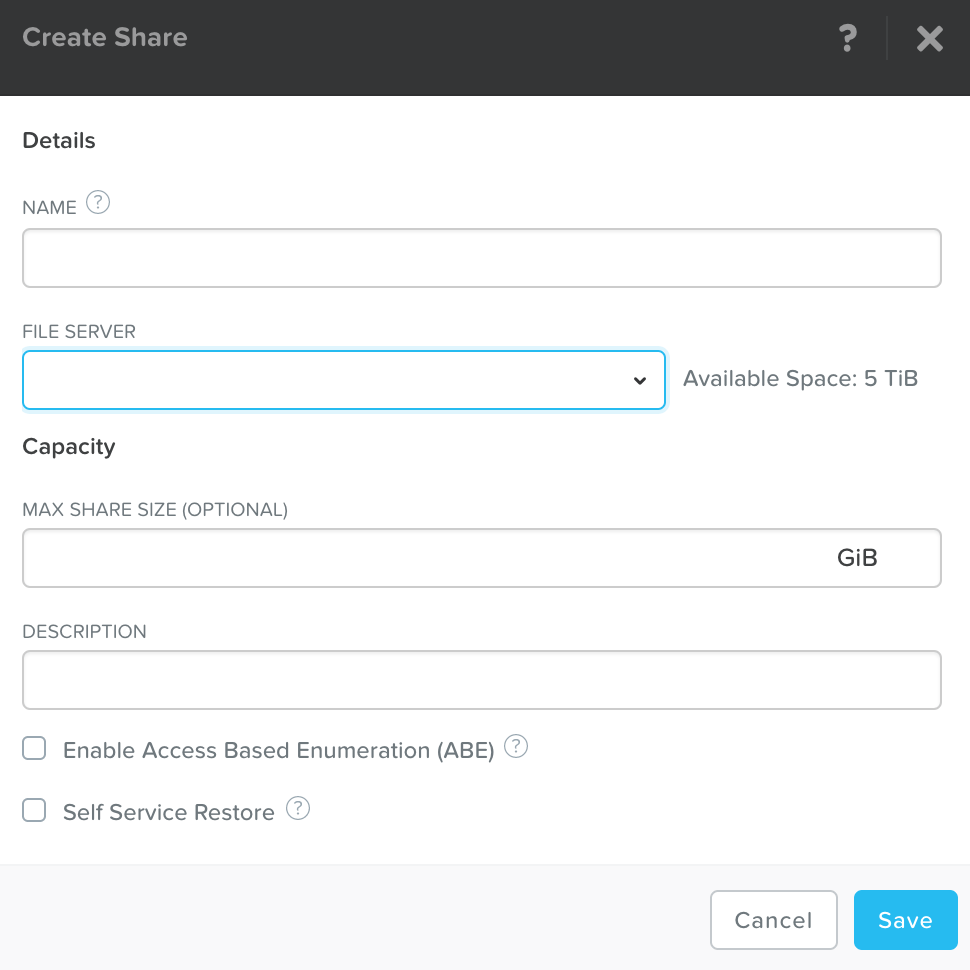The height and width of the screenshot is (970, 970).
Task: Open the help tooltip next to NAME
Action: pos(97,203)
